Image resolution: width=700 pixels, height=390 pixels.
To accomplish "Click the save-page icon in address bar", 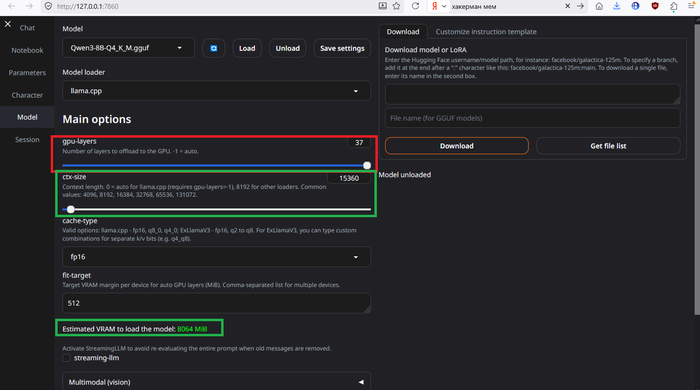I will pyautogui.click(x=383, y=6).
